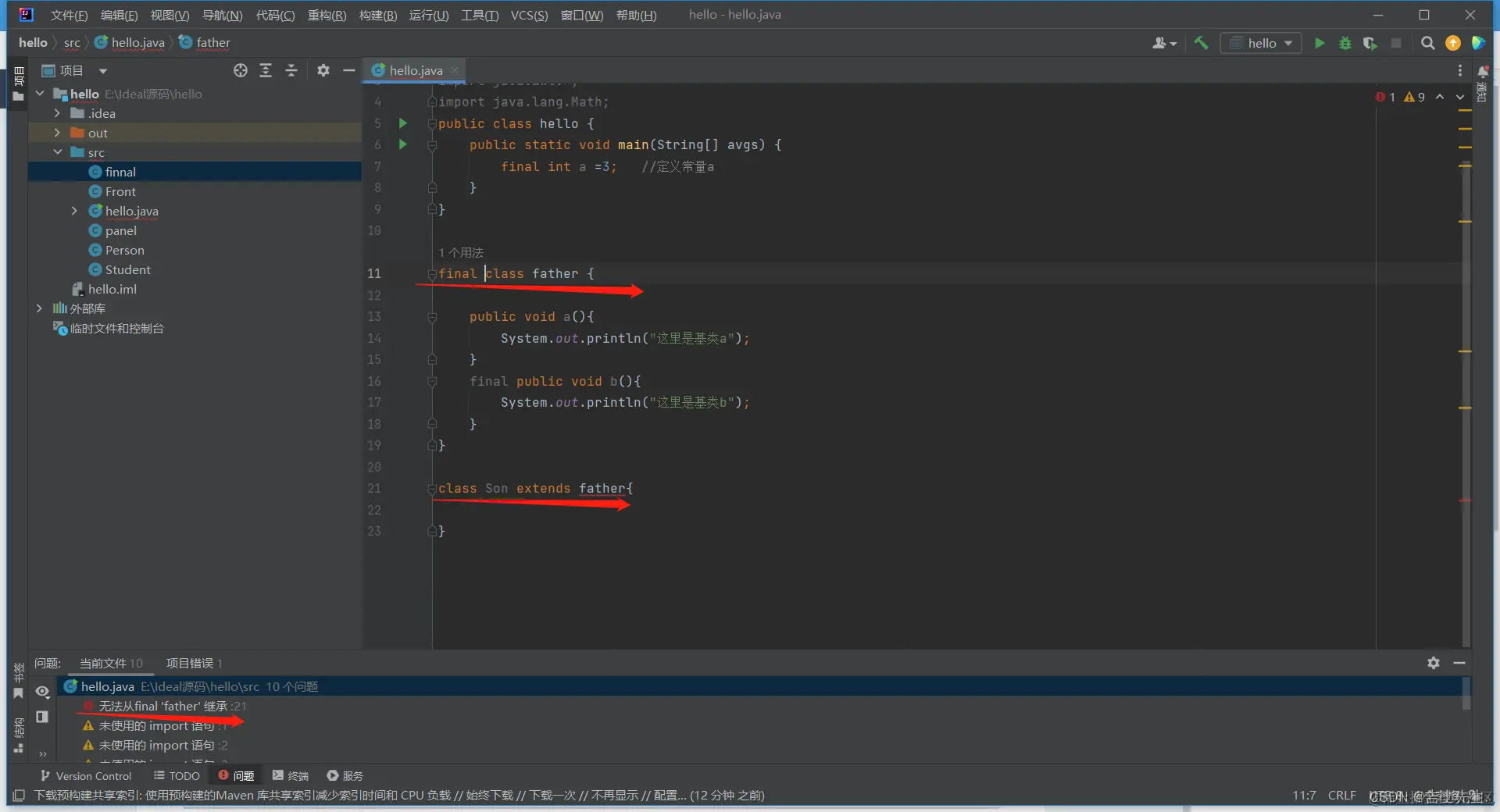Click the CRLF line separator status
Viewport: 1500px width, 812px height.
pos(1341,796)
